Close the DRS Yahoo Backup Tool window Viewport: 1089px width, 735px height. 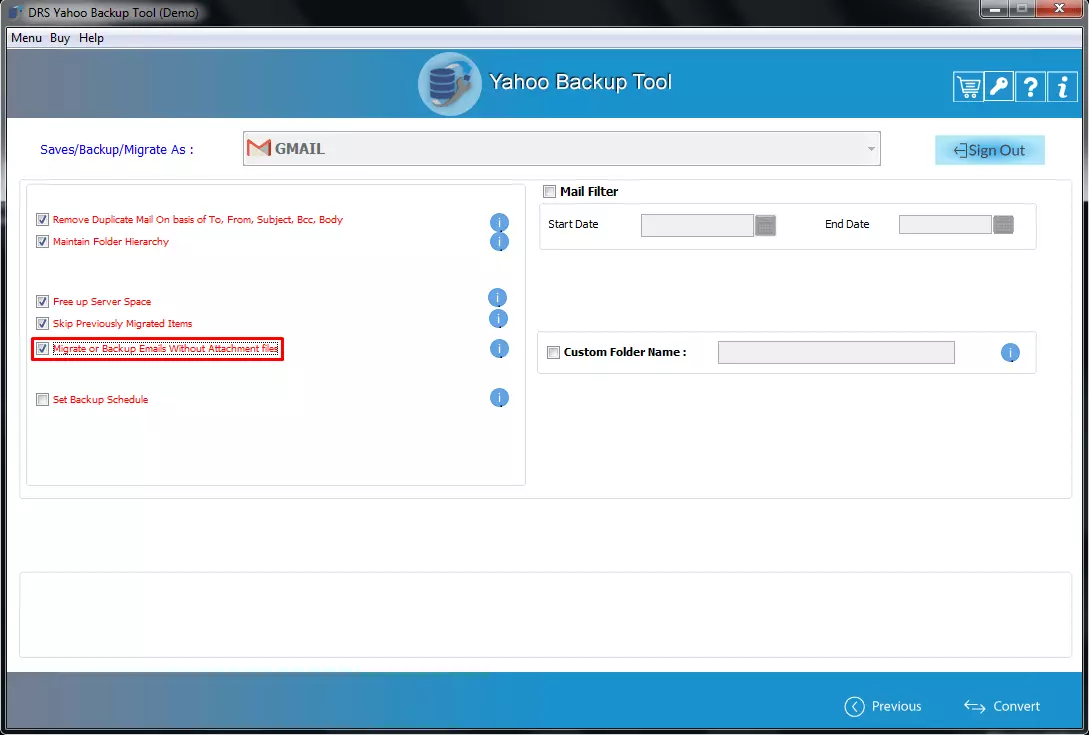click(1059, 9)
